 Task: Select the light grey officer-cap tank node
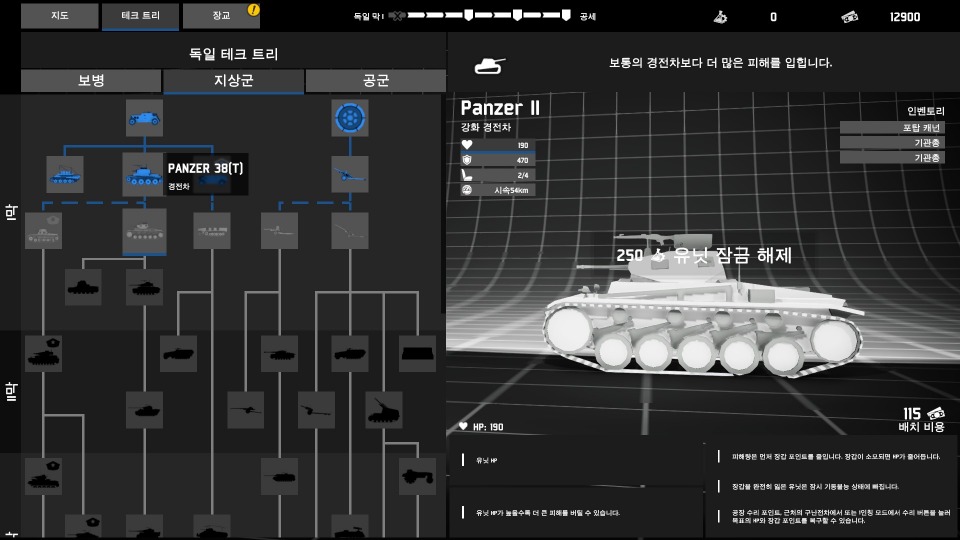(43, 231)
